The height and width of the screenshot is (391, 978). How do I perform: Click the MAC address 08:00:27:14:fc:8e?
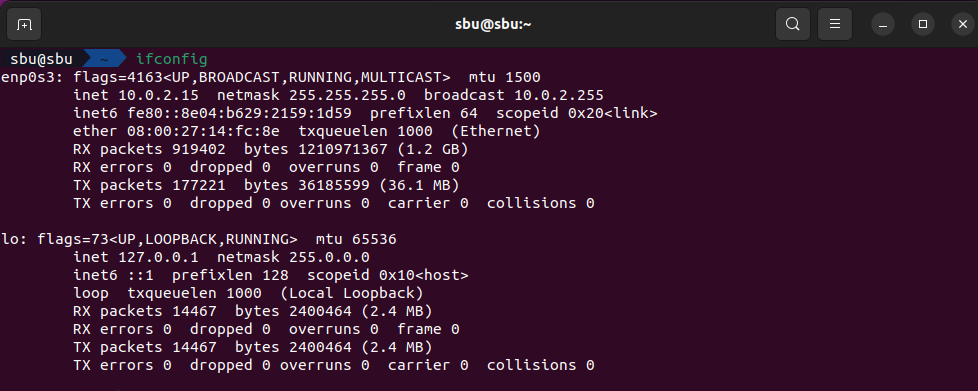click(203, 132)
